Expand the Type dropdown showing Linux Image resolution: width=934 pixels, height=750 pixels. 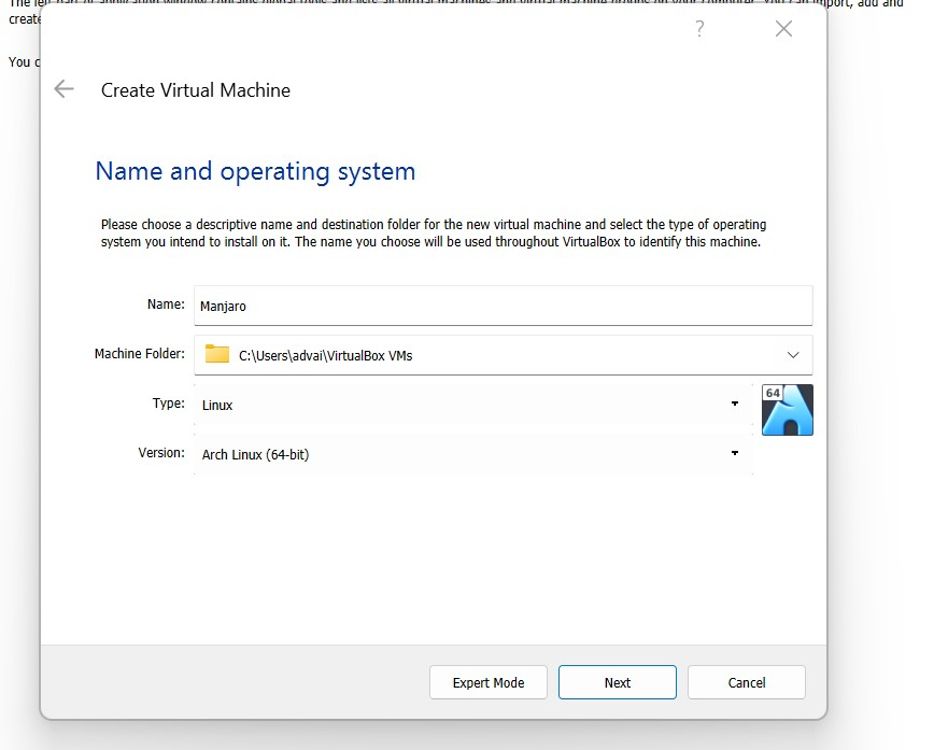pos(735,404)
